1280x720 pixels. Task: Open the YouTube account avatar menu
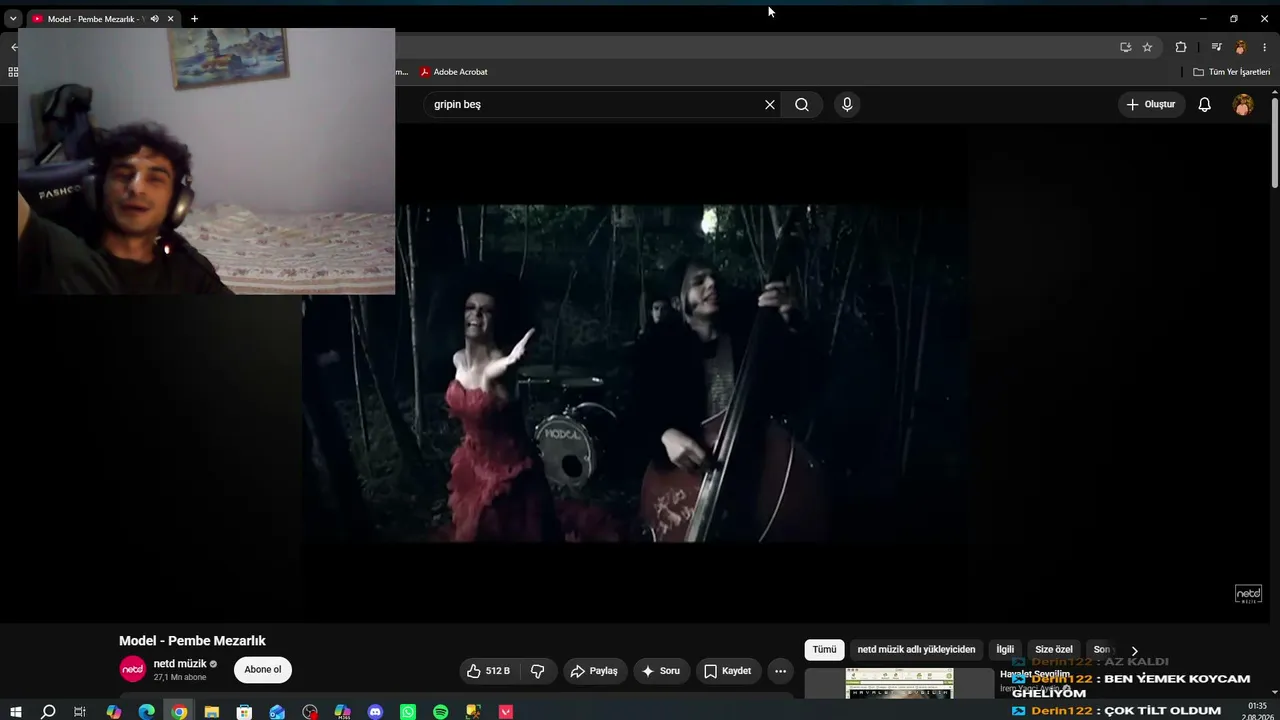(1243, 104)
